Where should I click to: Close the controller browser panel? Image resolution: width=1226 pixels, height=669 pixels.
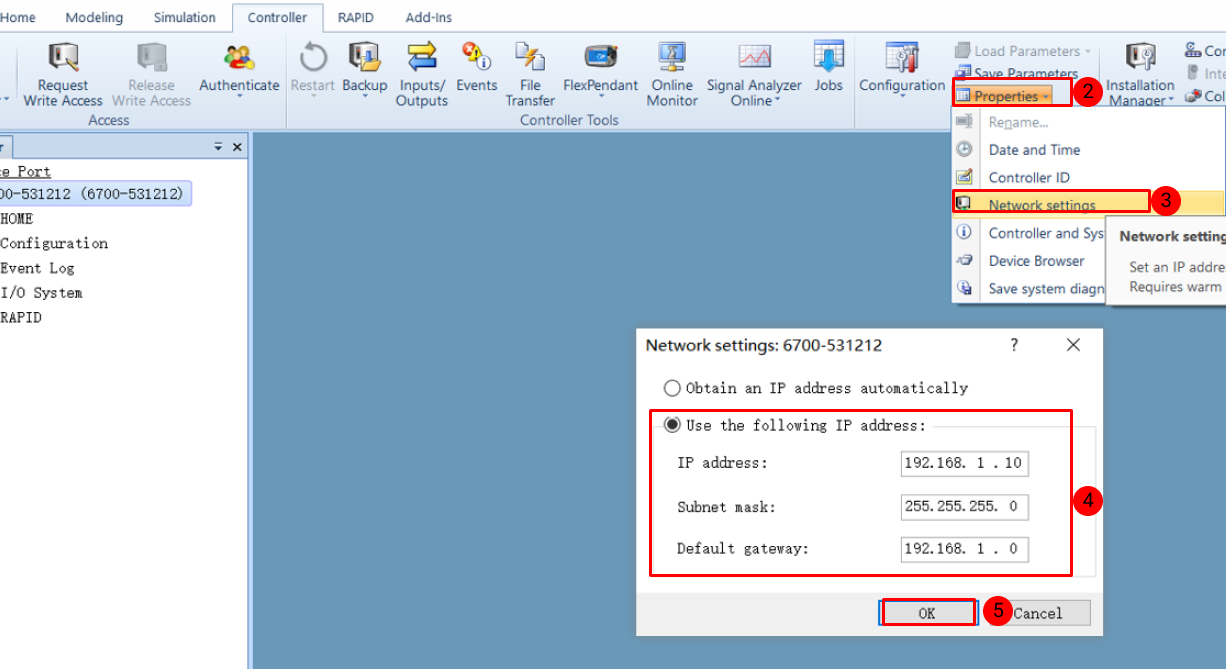coord(237,147)
